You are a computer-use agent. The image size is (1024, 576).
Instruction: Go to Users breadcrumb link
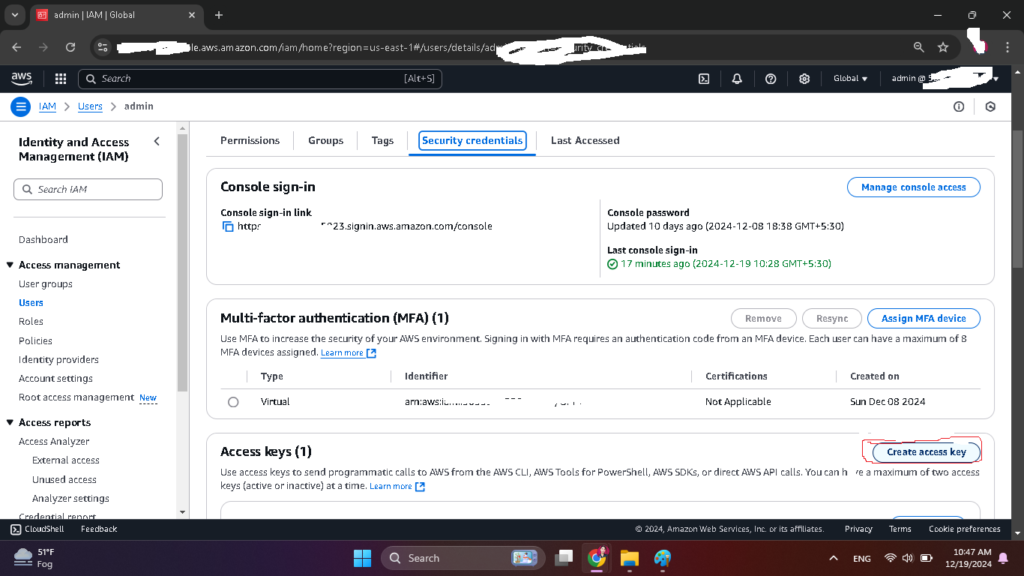90,106
